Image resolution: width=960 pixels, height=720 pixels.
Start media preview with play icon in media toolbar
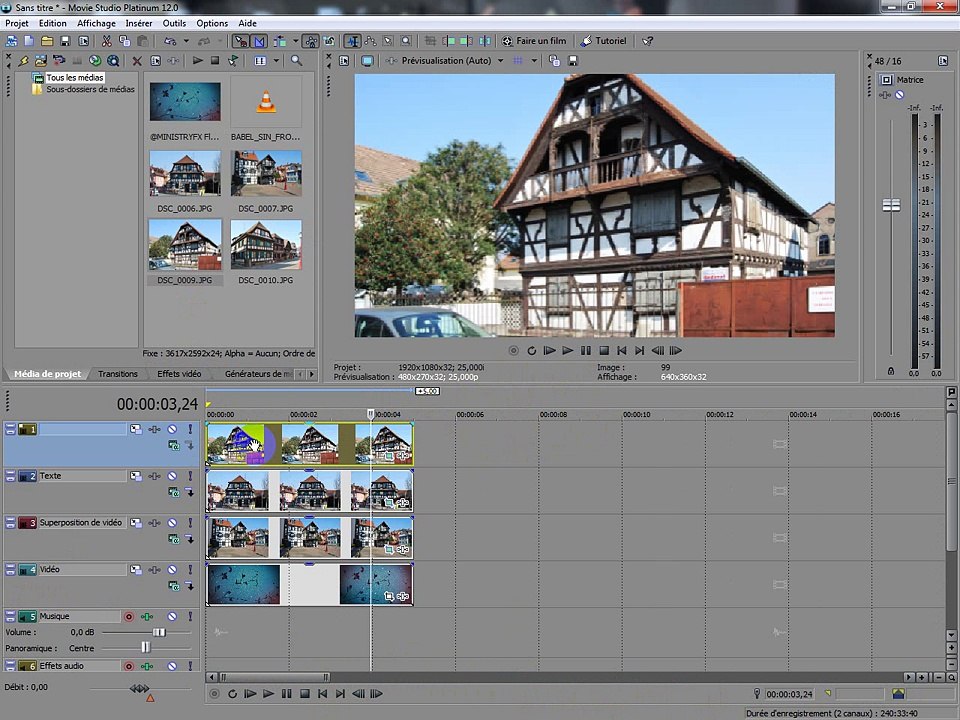tap(197, 61)
